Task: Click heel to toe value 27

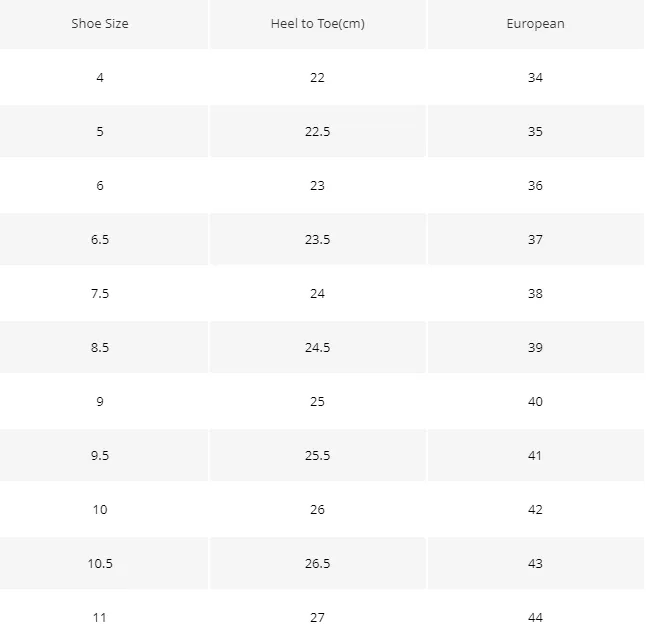Action: 318,617
